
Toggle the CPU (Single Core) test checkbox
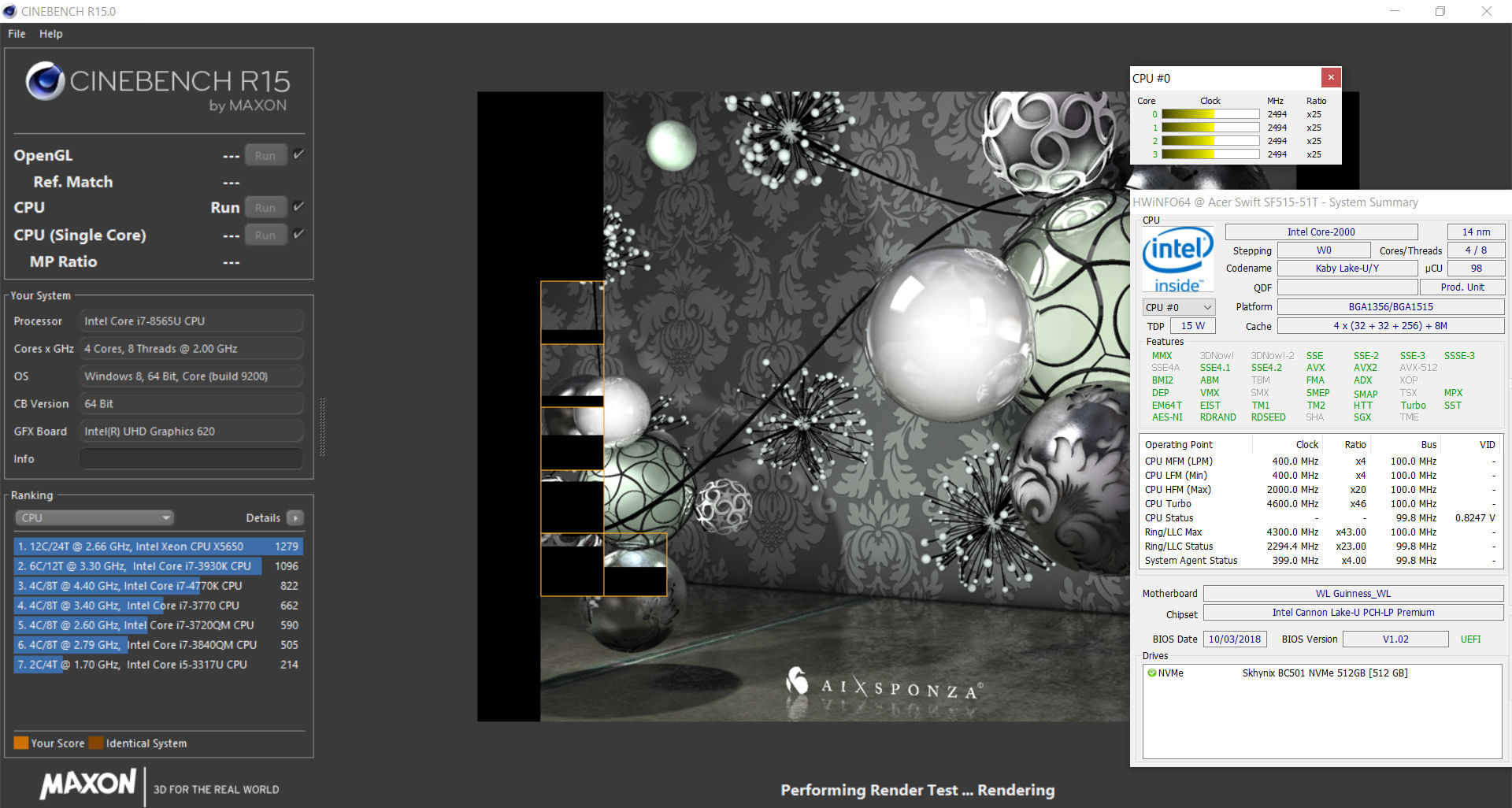(298, 234)
